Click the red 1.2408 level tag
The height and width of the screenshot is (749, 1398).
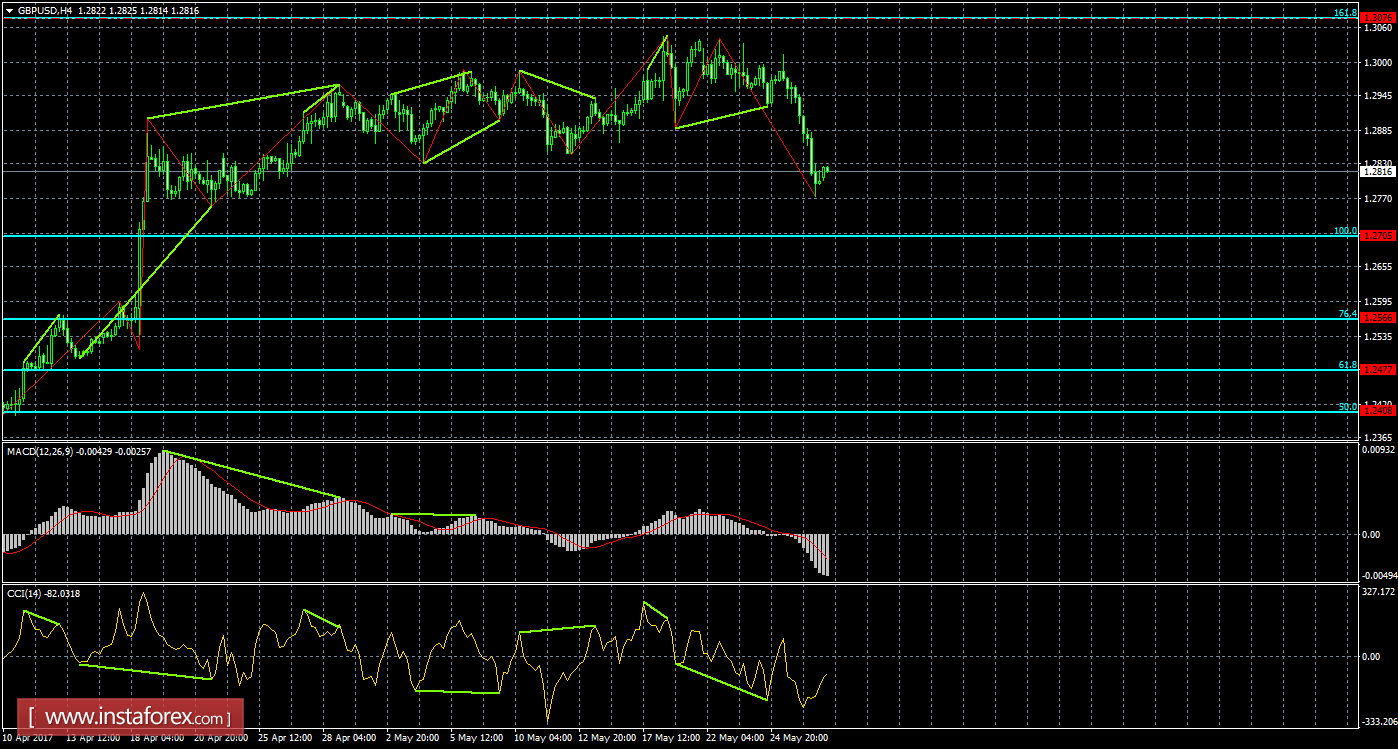1378,411
